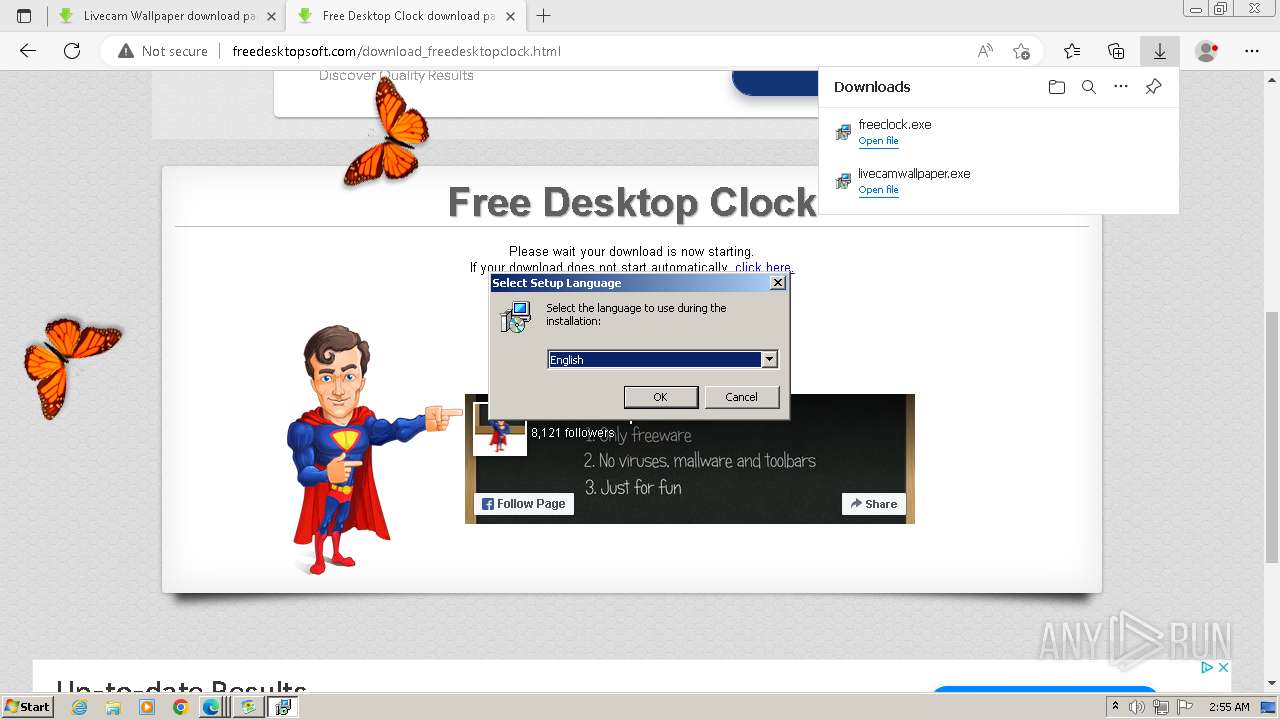Show hidden tray icons arrow
This screenshot has width=1280, height=720.
[1115, 707]
